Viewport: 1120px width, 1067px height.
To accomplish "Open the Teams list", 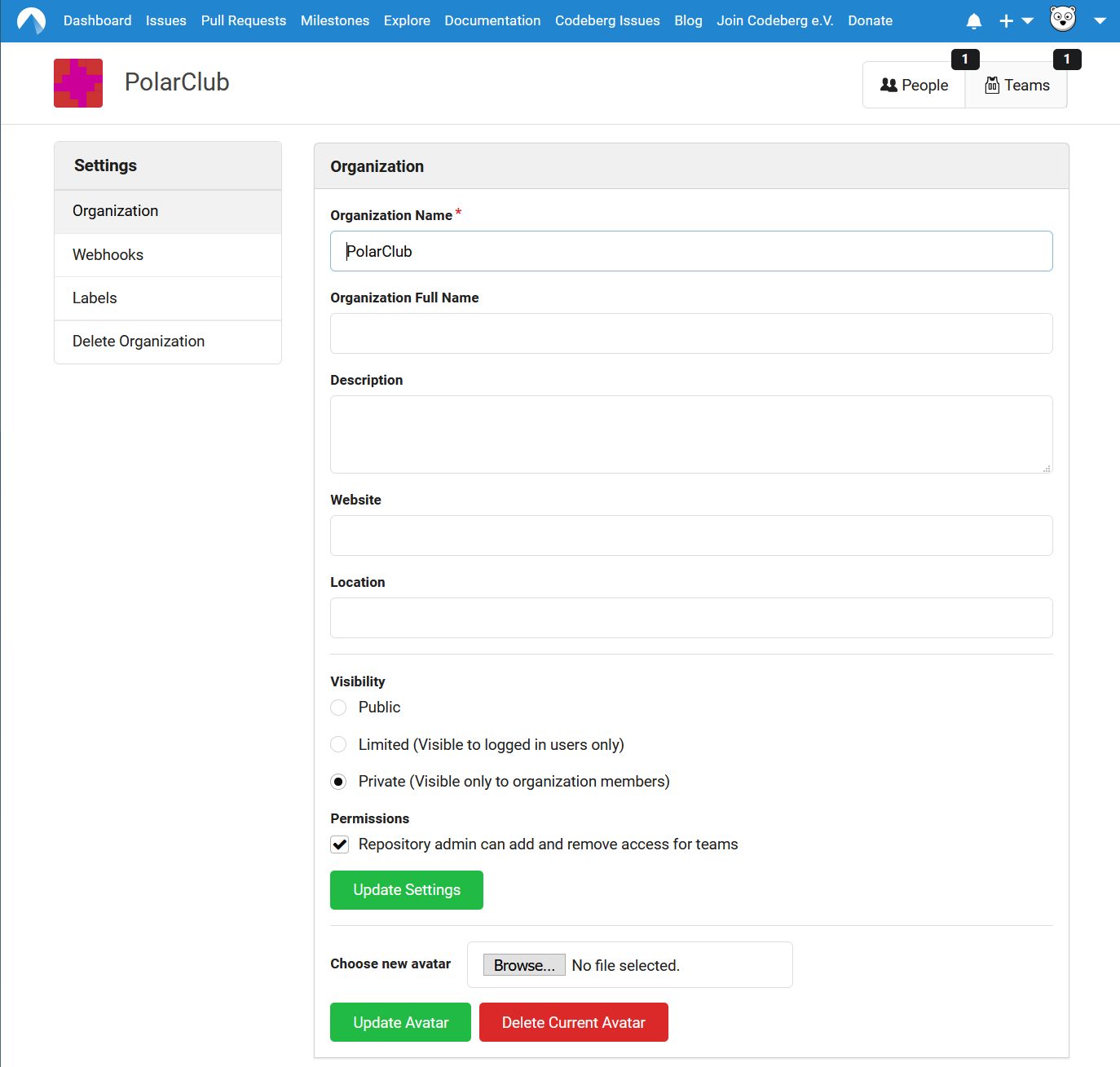I will pyautogui.click(x=1016, y=86).
